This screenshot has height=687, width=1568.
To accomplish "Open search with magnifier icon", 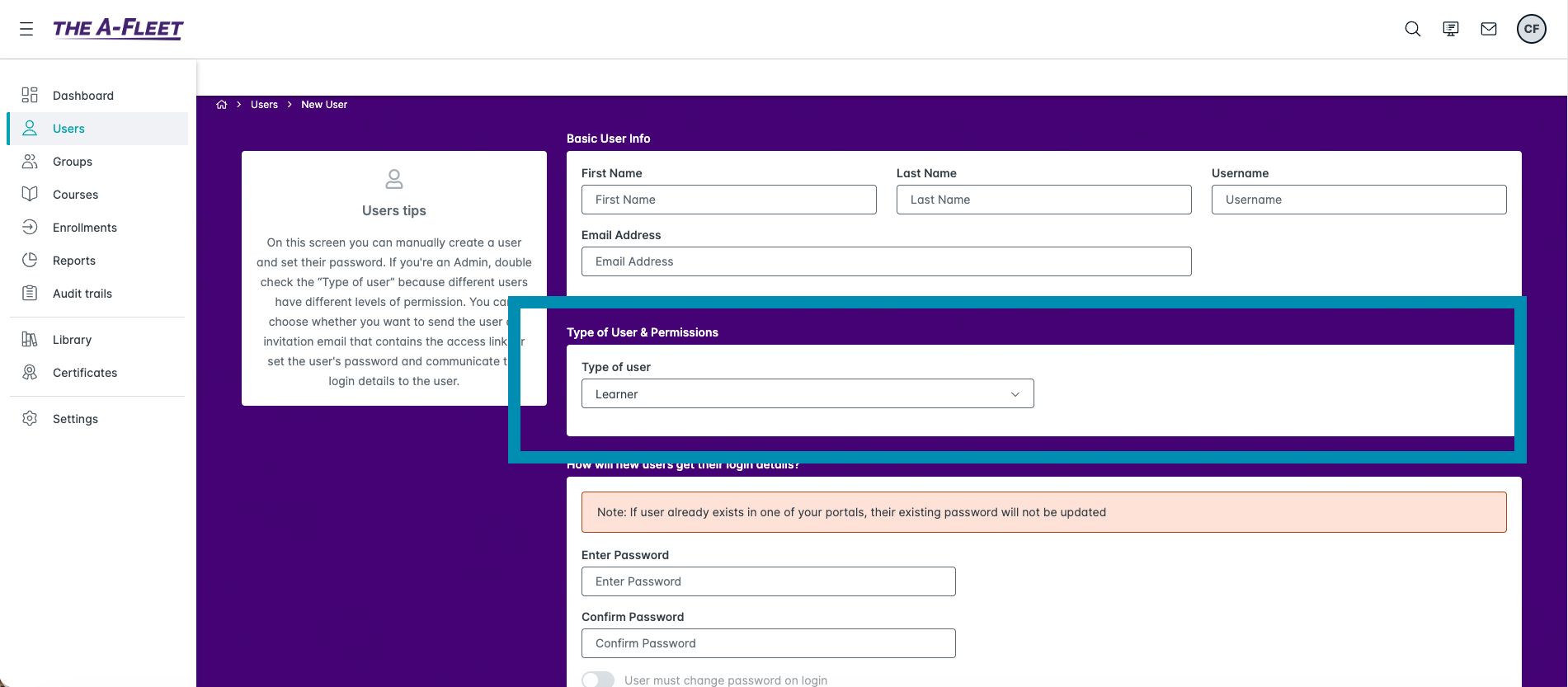I will coord(1412,29).
